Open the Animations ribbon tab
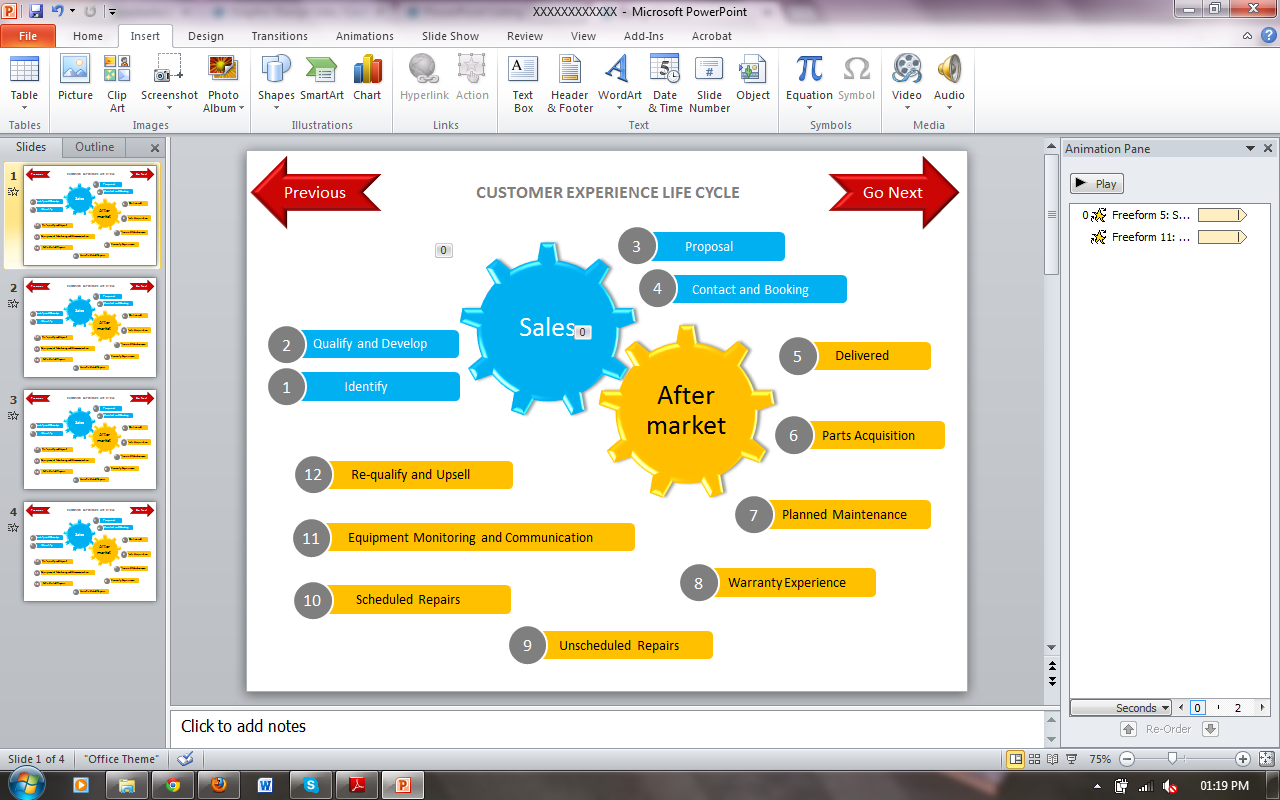 (x=364, y=36)
